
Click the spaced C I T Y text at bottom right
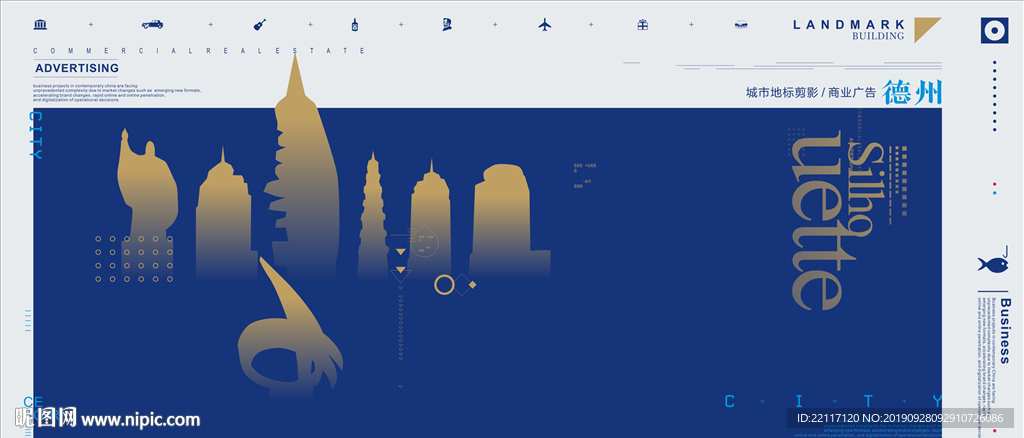(x=834, y=400)
